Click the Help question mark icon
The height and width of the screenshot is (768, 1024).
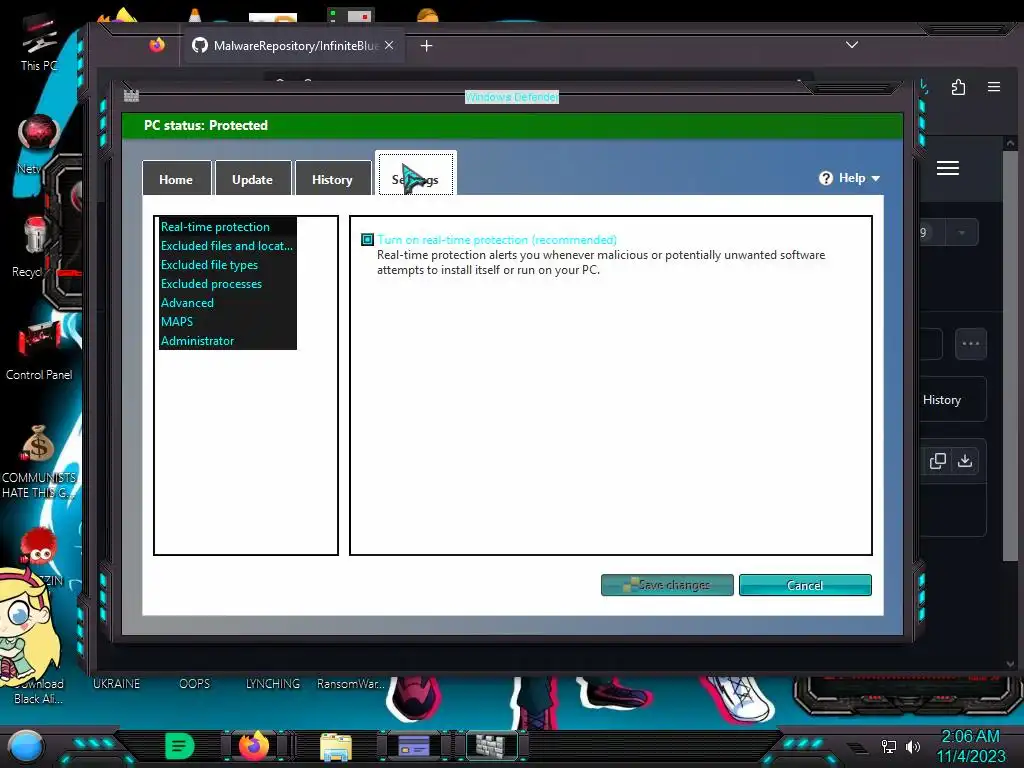(x=826, y=178)
